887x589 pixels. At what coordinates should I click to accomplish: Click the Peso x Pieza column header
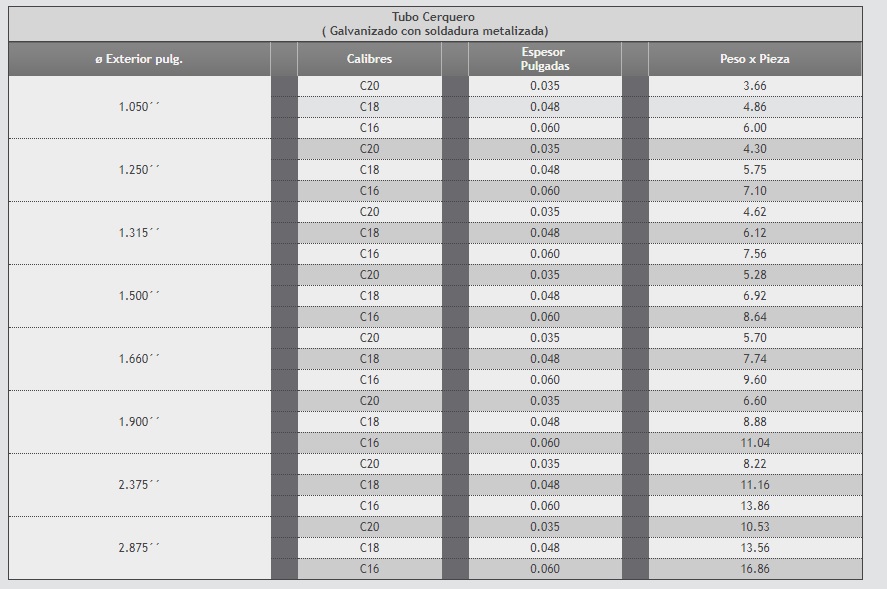click(755, 59)
